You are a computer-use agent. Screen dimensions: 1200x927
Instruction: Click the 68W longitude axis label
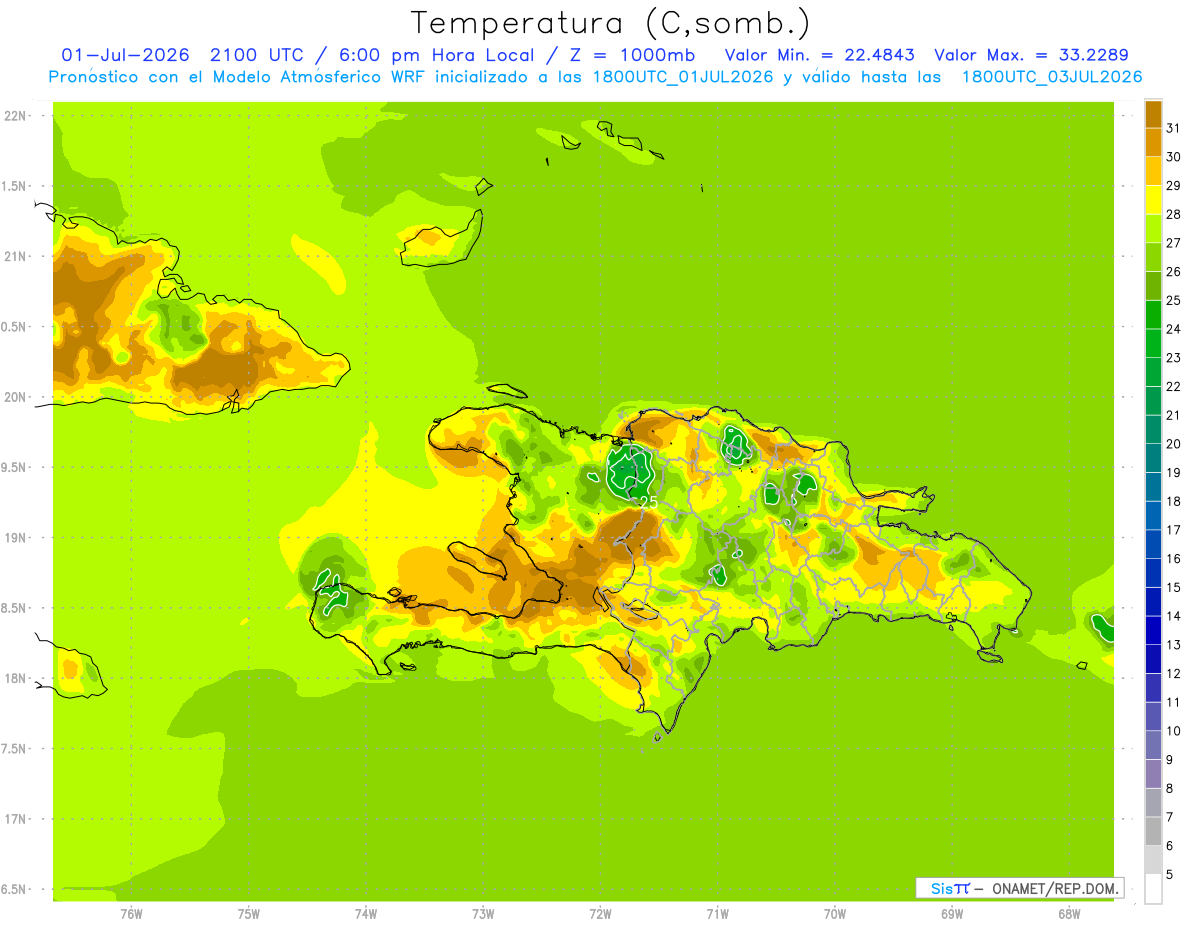click(1068, 913)
